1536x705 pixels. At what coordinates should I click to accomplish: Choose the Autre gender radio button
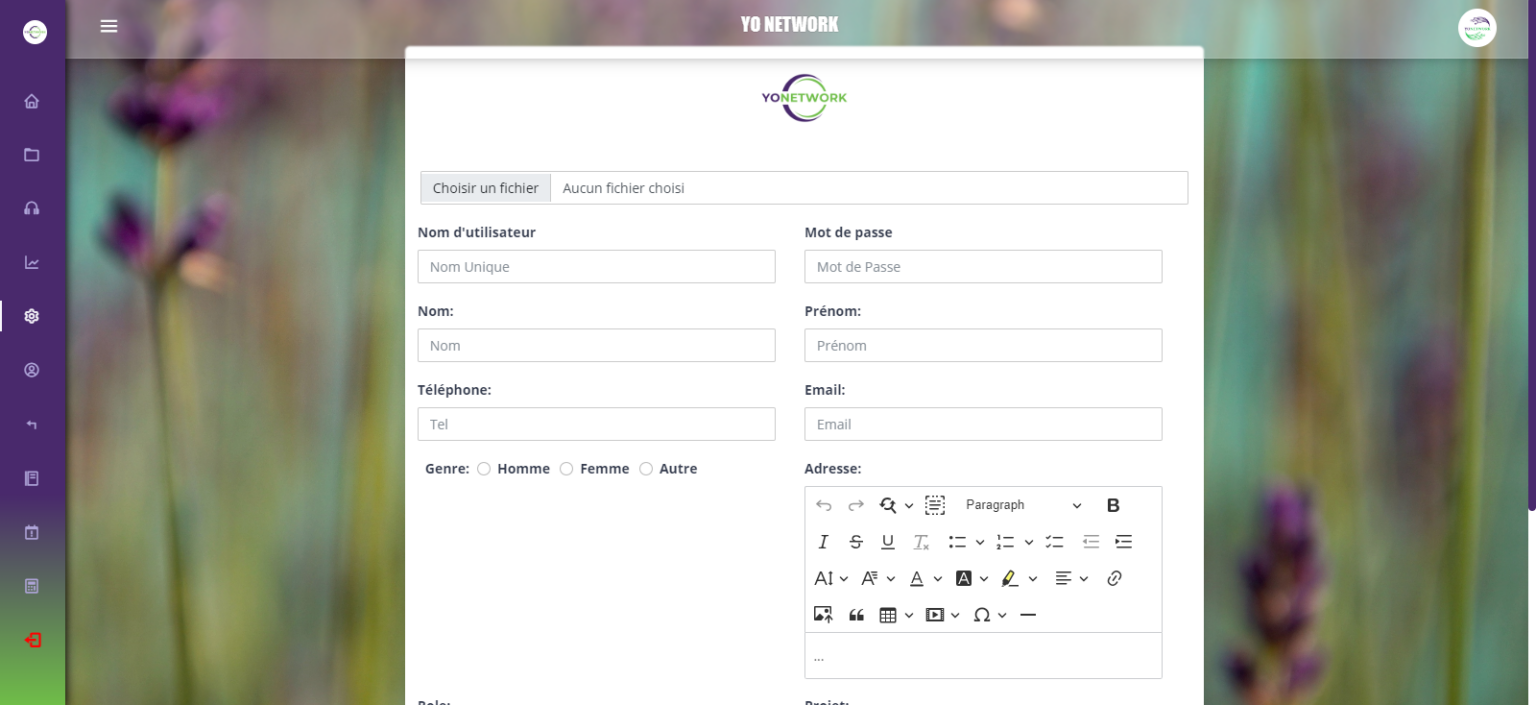point(646,469)
